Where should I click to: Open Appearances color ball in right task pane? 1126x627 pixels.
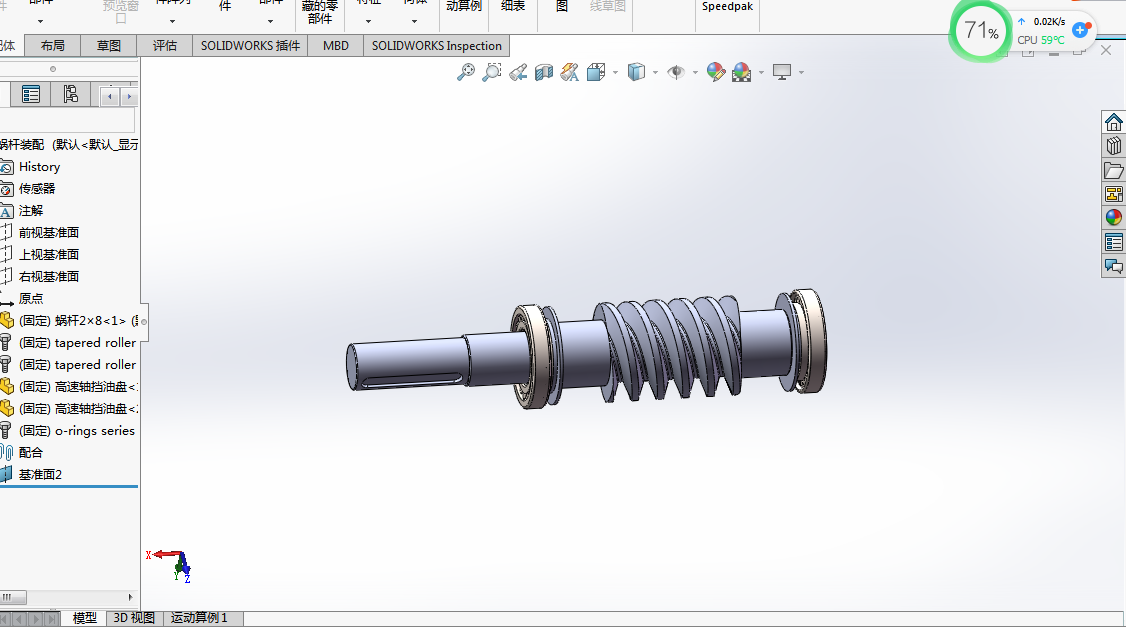(x=1113, y=217)
